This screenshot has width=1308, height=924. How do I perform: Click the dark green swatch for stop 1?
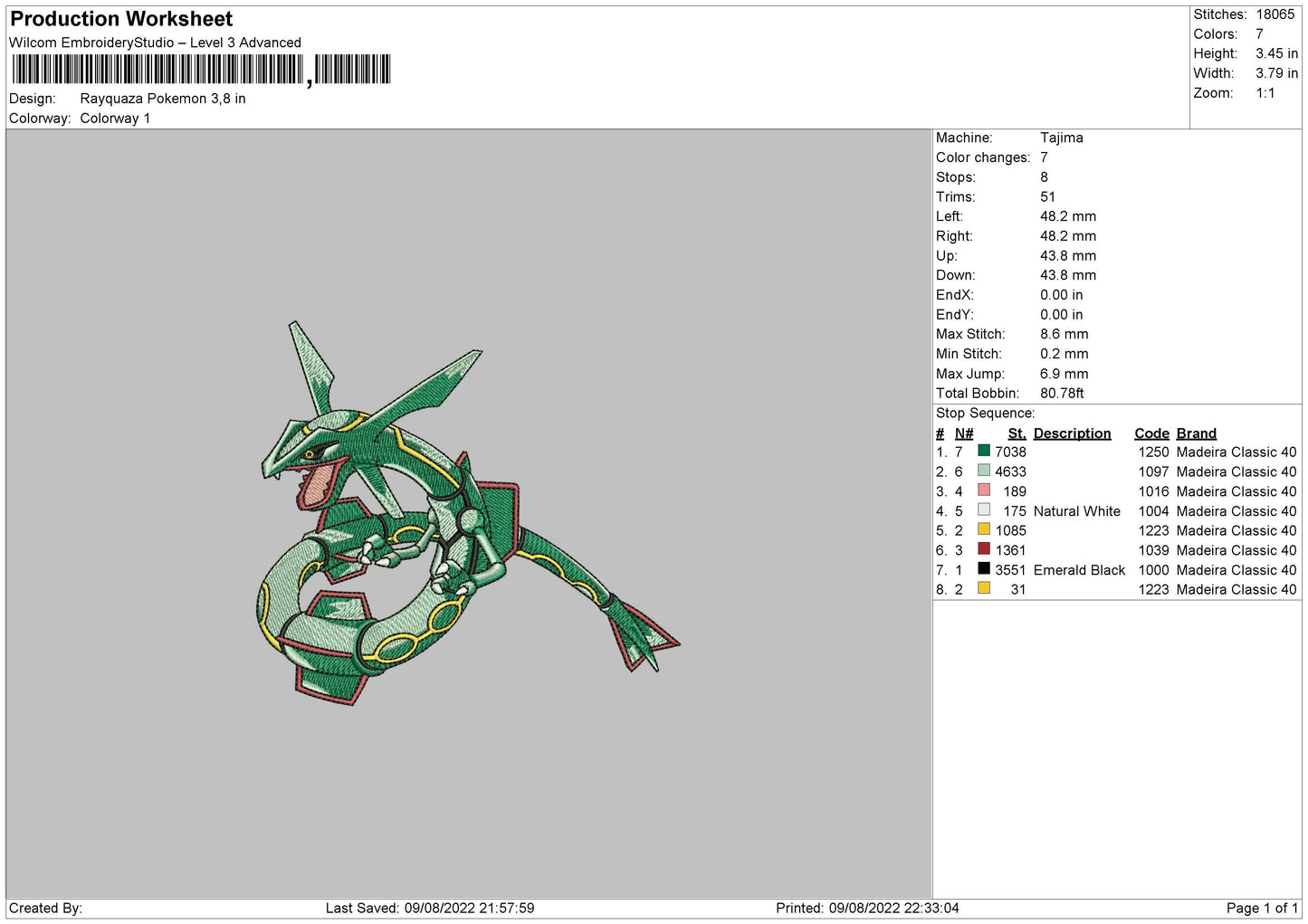pyautogui.click(x=984, y=451)
